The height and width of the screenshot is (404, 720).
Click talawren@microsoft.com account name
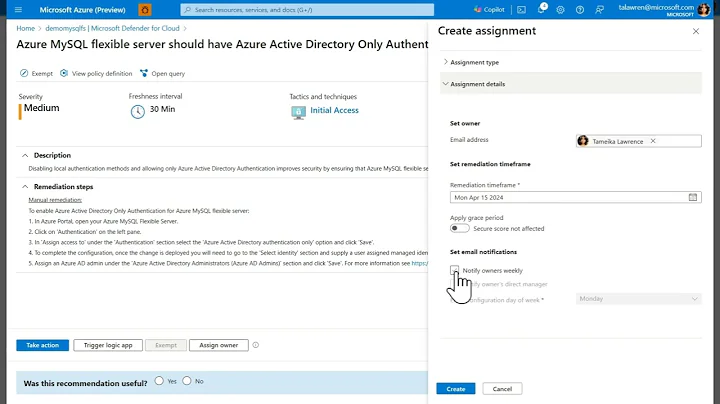pyautogui.click(x=656, y=7)
